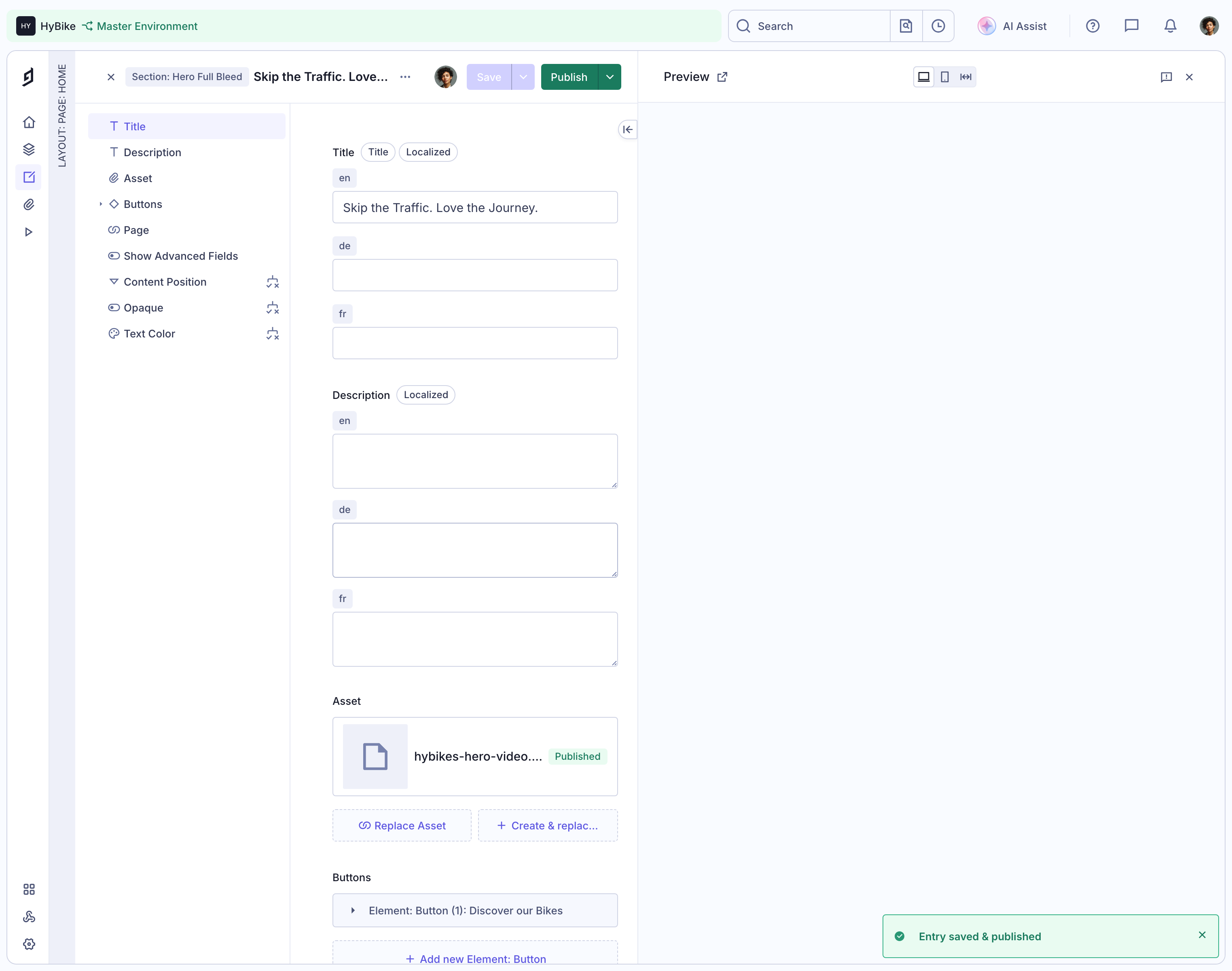This screenshot has width=1232, height=971.
Task: Click the Publish button
Action: pyautogui.click(x=569, y=77)
